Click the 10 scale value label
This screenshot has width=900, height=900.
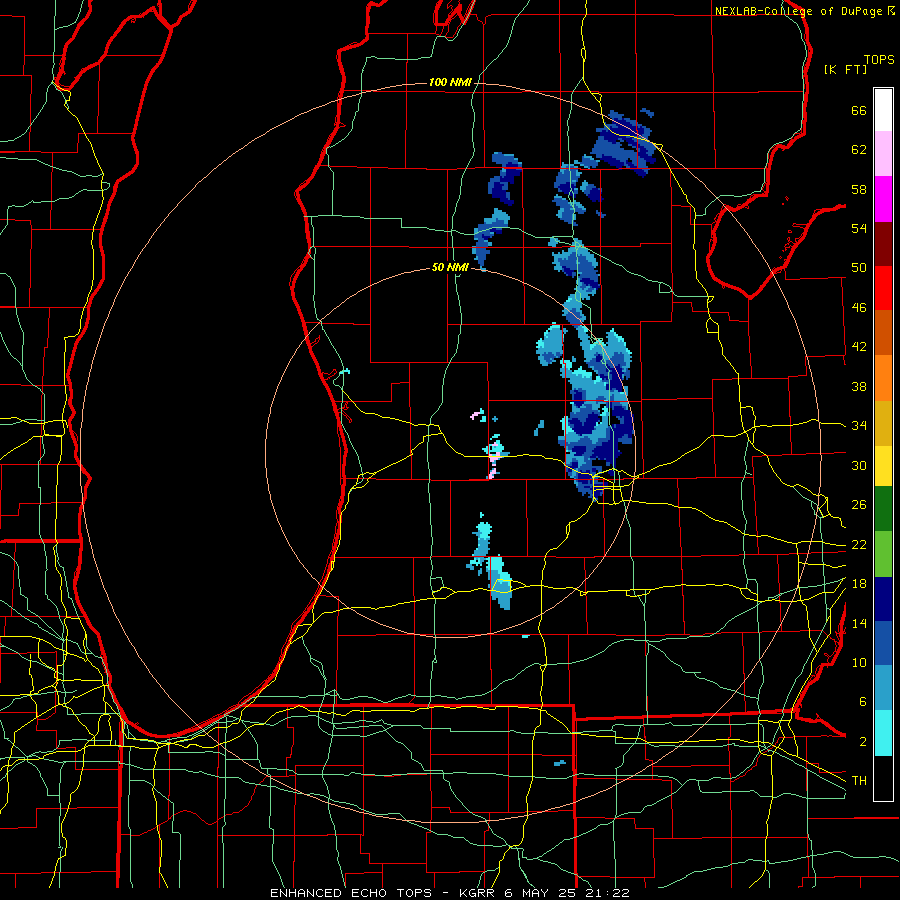[859, 662]
